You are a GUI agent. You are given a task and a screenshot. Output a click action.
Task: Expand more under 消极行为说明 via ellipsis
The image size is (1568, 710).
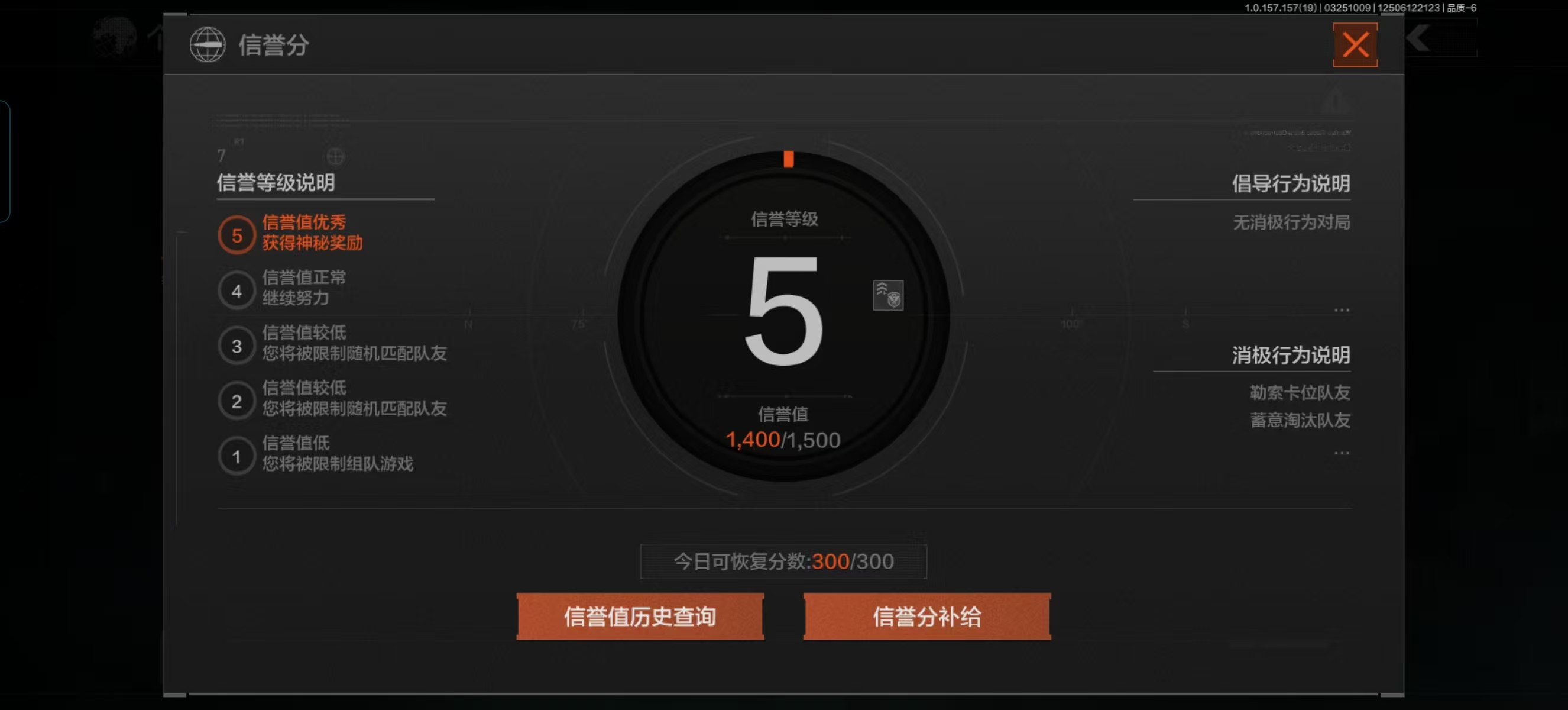[1341, 453]
